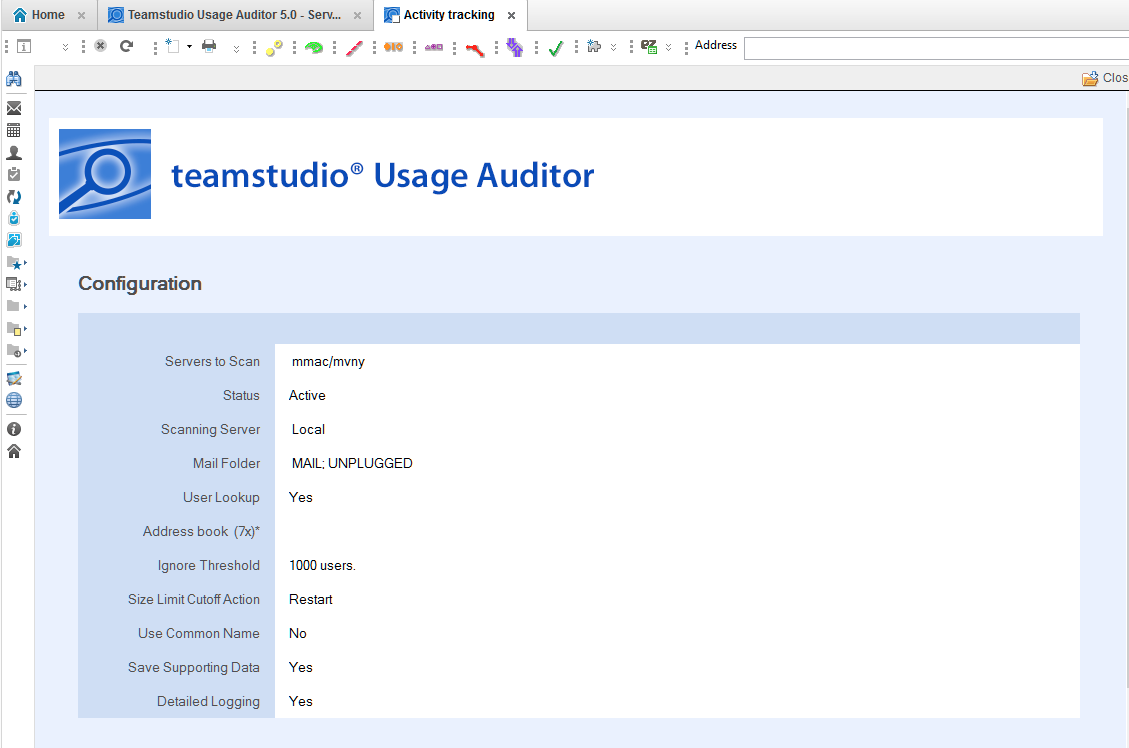Click the Use Common Name value No
Image resolution: width=1129 pixels, height=748 pixels.
pos(297,633)
